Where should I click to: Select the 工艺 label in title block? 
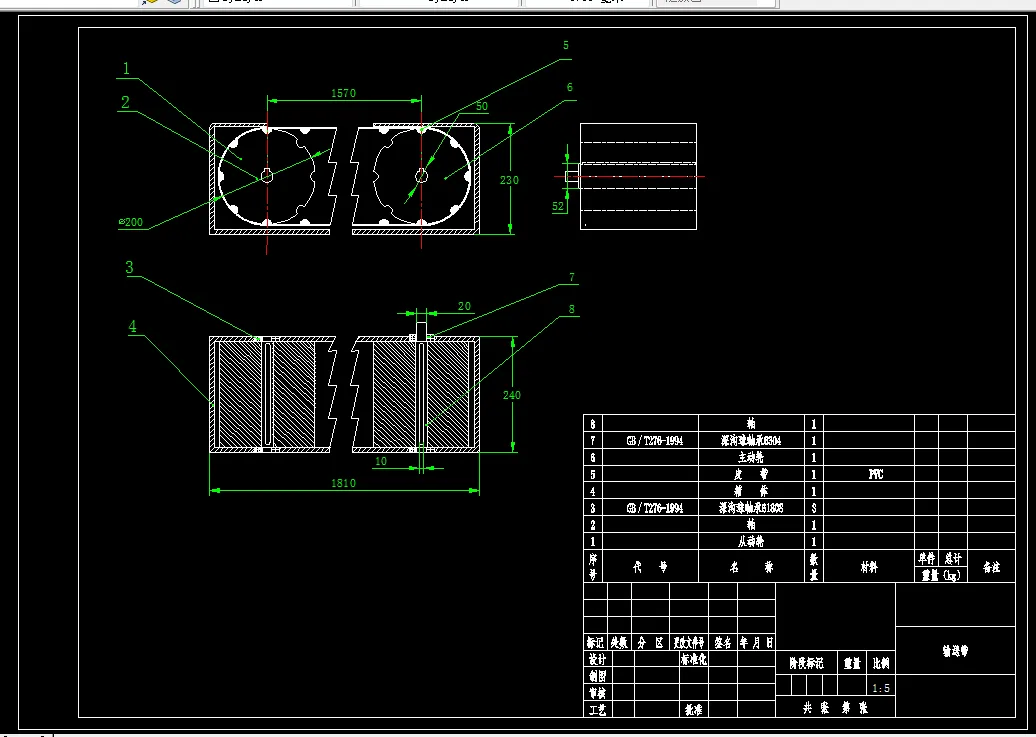click(x=597, y=710)
